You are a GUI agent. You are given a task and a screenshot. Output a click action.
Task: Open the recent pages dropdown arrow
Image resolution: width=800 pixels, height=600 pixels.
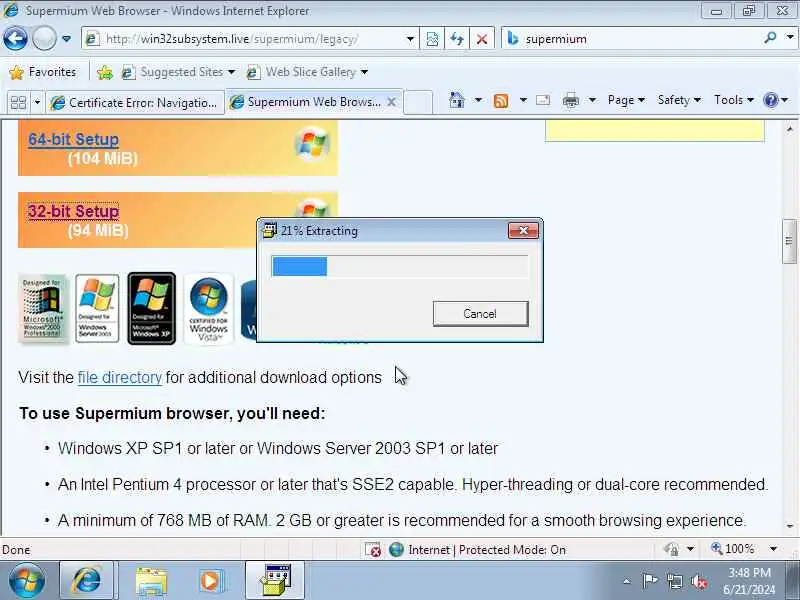[66, 39]
